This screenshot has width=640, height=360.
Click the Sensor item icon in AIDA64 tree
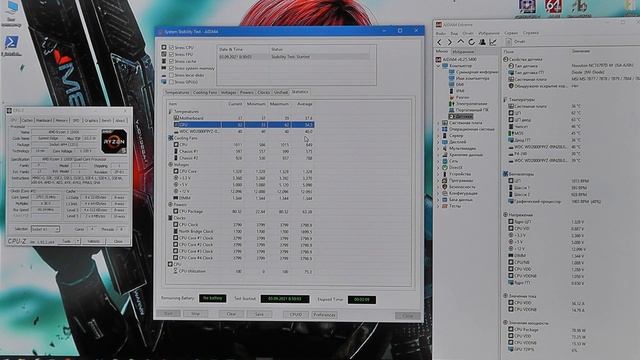point(451,116)
